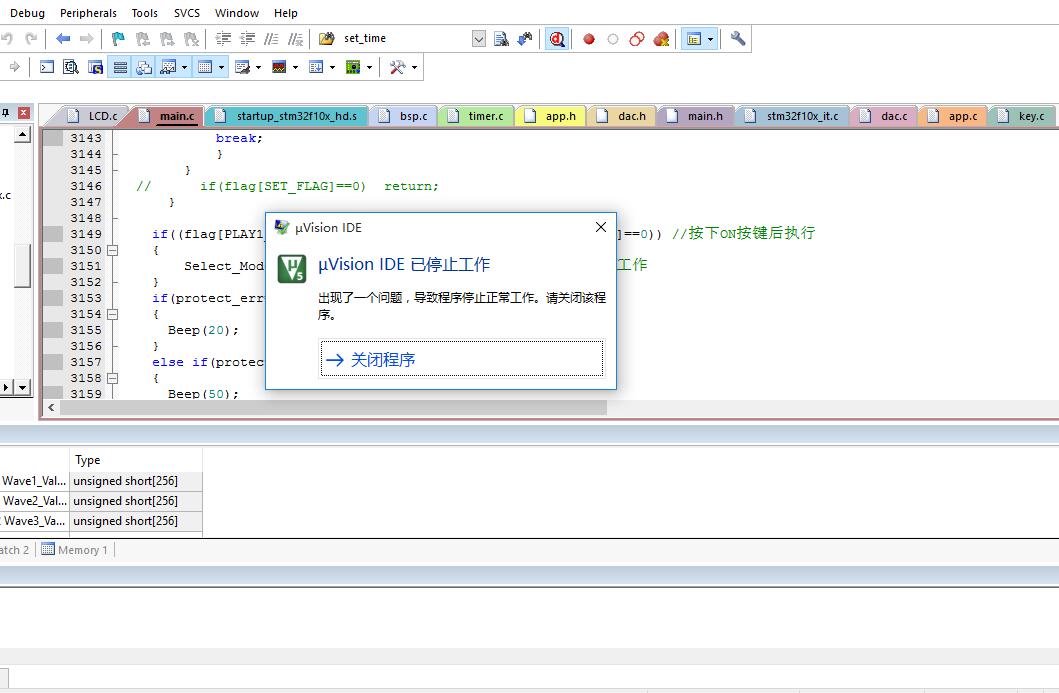1059x693 pixels.
Task: Switch to the timer.c tab
Action: click(478, 116)
